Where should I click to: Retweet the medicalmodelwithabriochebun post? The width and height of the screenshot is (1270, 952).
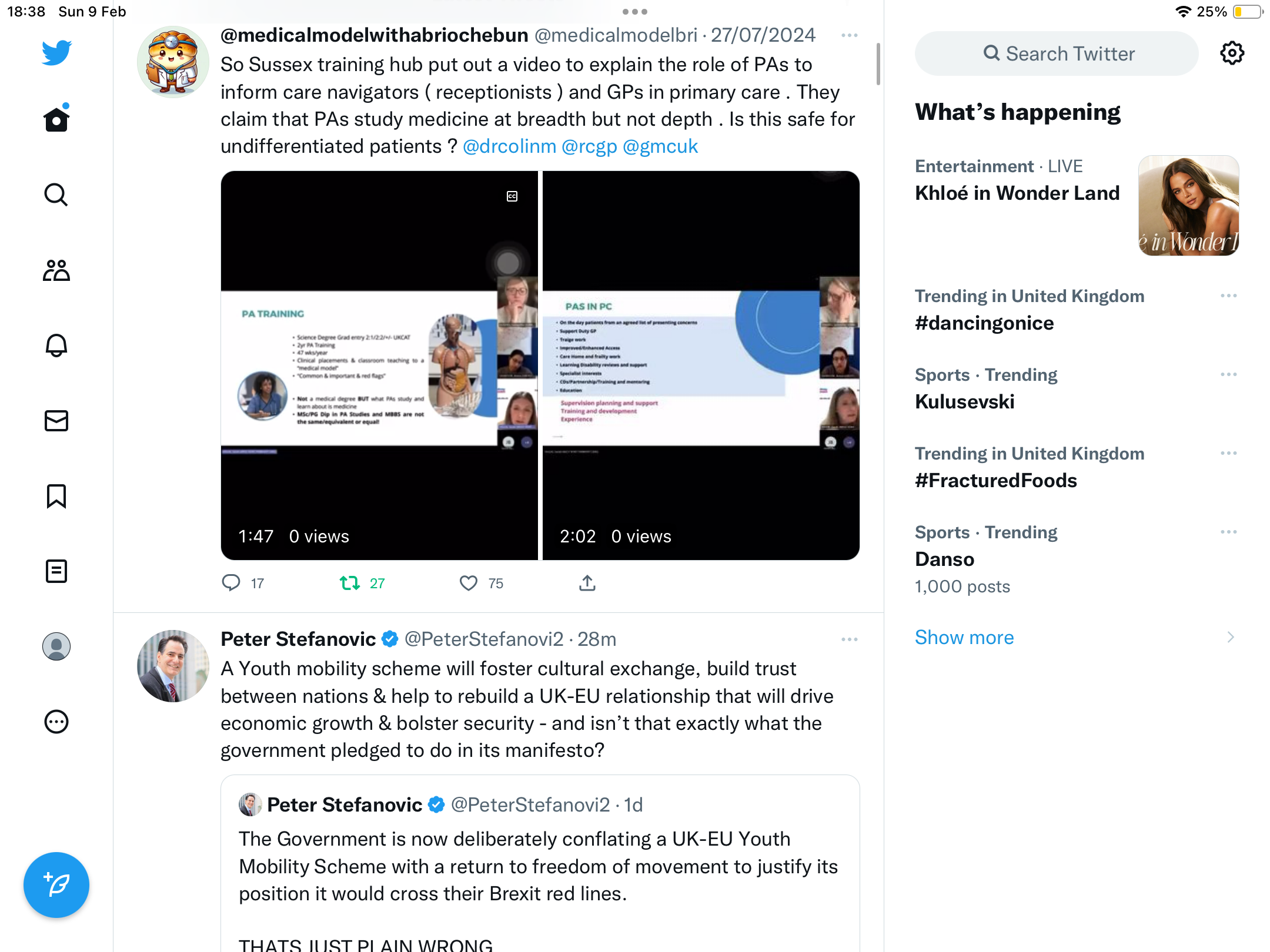[x=350, y=583]
